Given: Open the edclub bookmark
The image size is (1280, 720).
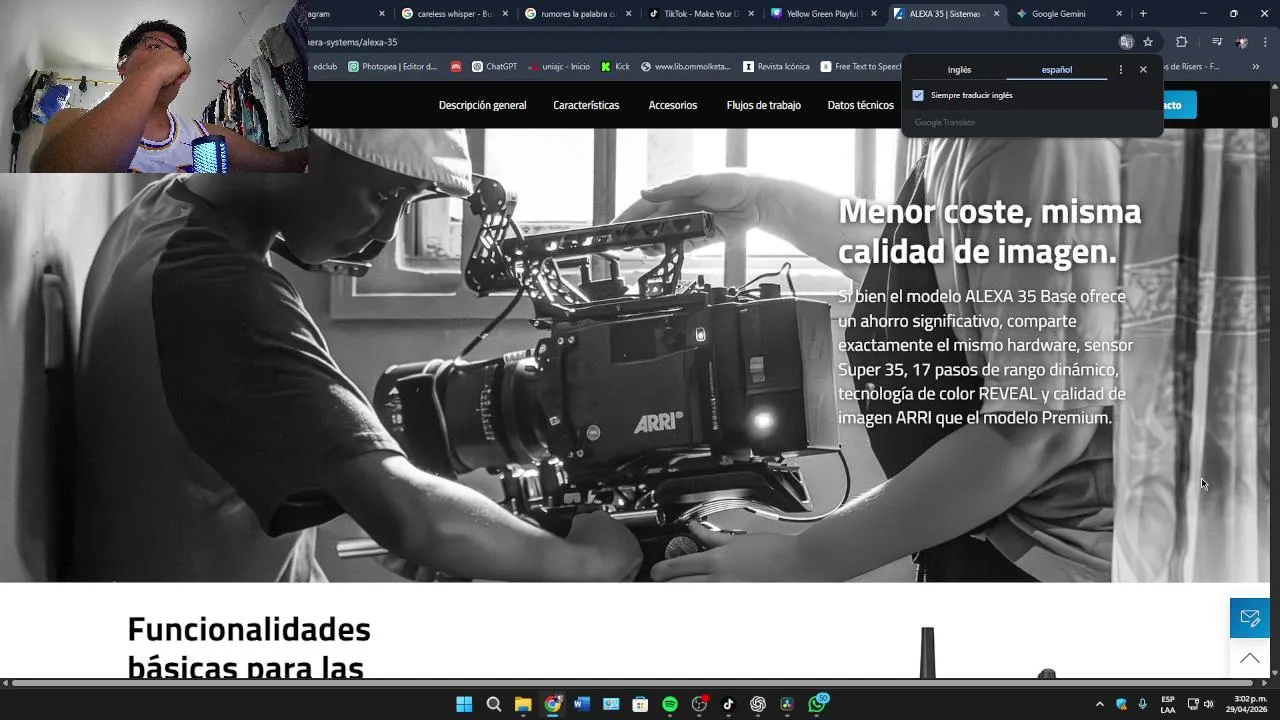Looking at the screenshot, I should tap(324, 67).
